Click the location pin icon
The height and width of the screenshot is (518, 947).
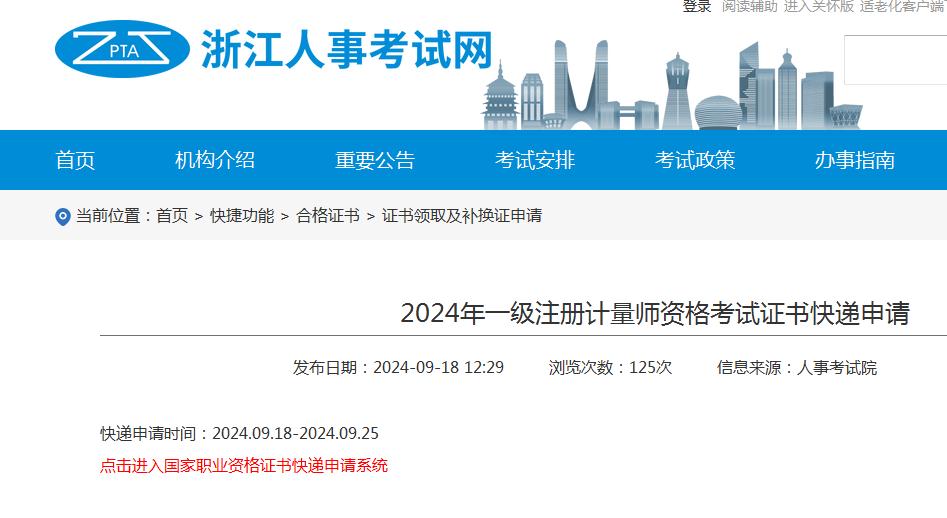tap(62, 217)
